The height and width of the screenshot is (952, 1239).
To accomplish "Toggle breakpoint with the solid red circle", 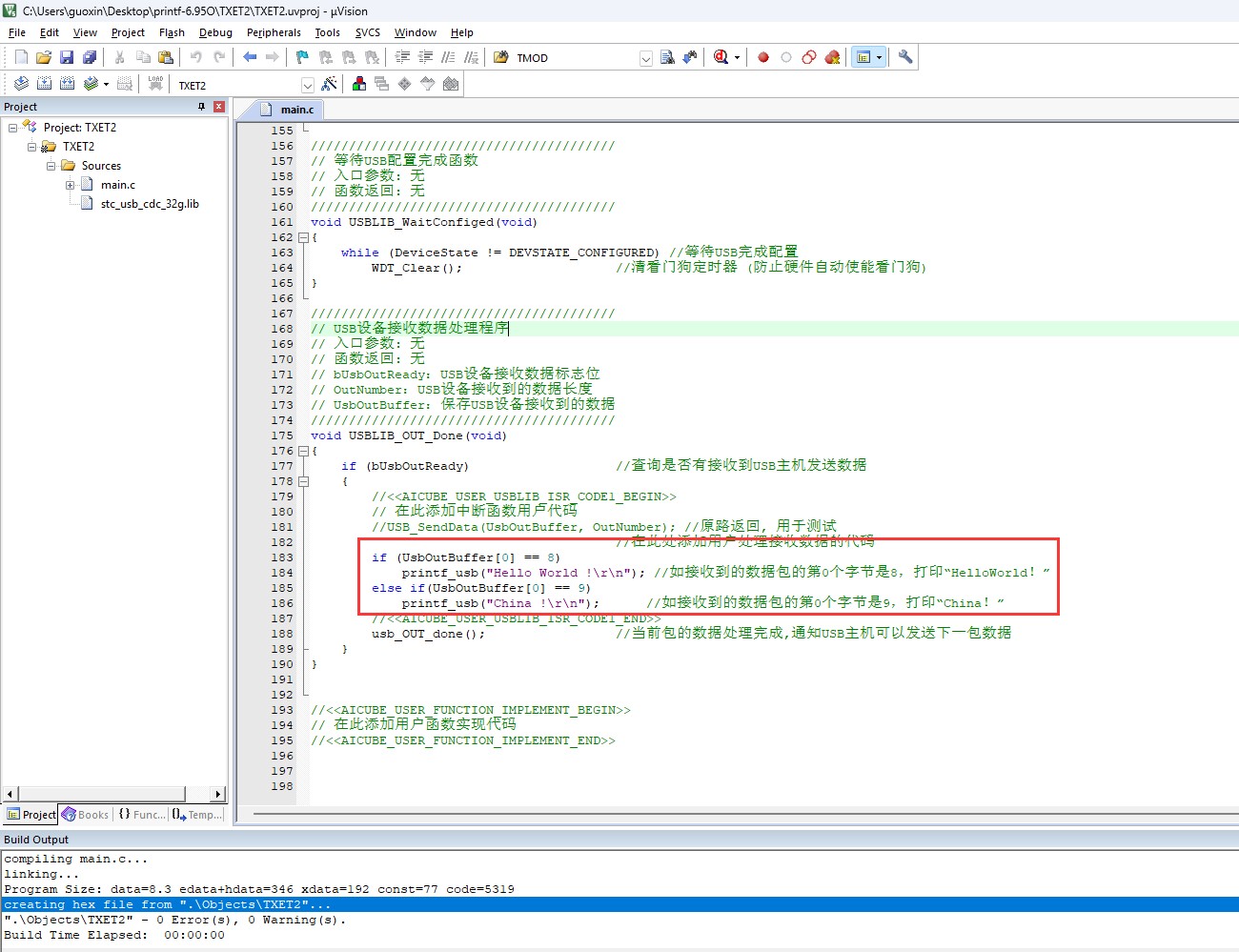I will [x=763, y=57].
